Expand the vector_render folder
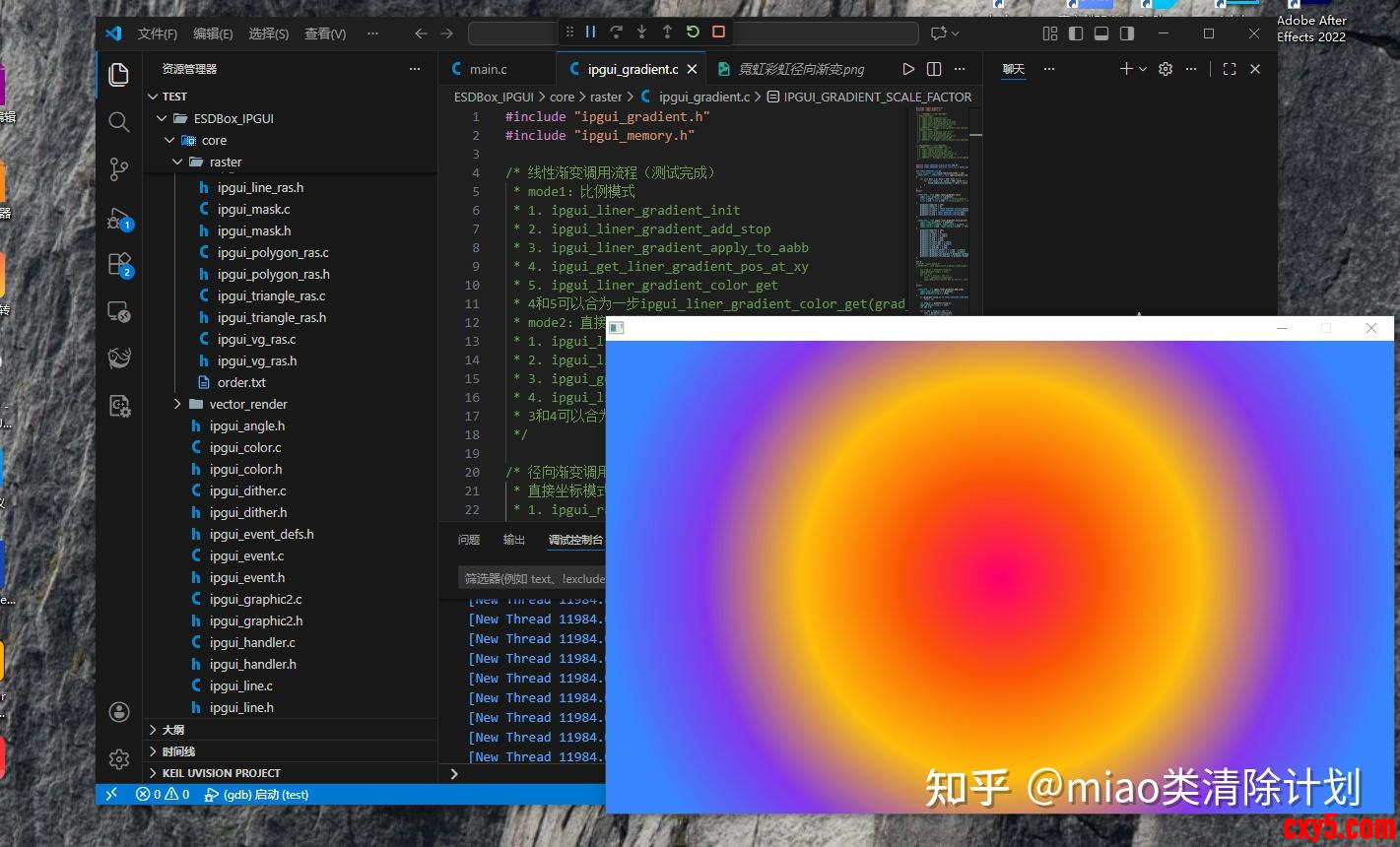1400x847 pixels. pos(247,404)
